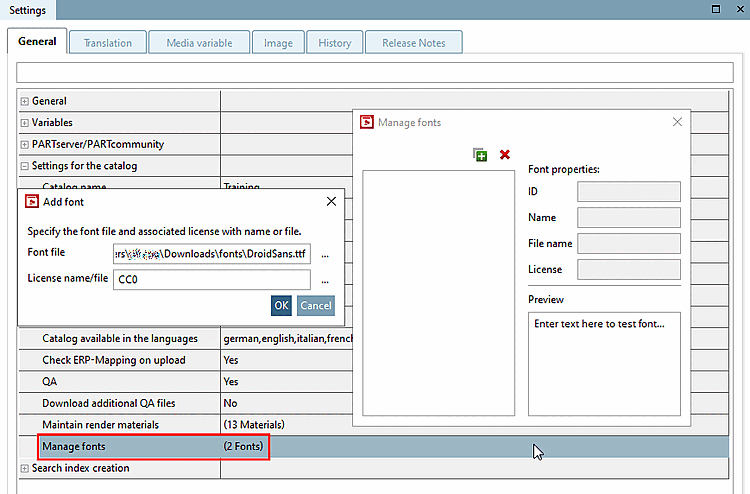Close the Add font dialog
750x494 pixels.
tap(331, 202)
